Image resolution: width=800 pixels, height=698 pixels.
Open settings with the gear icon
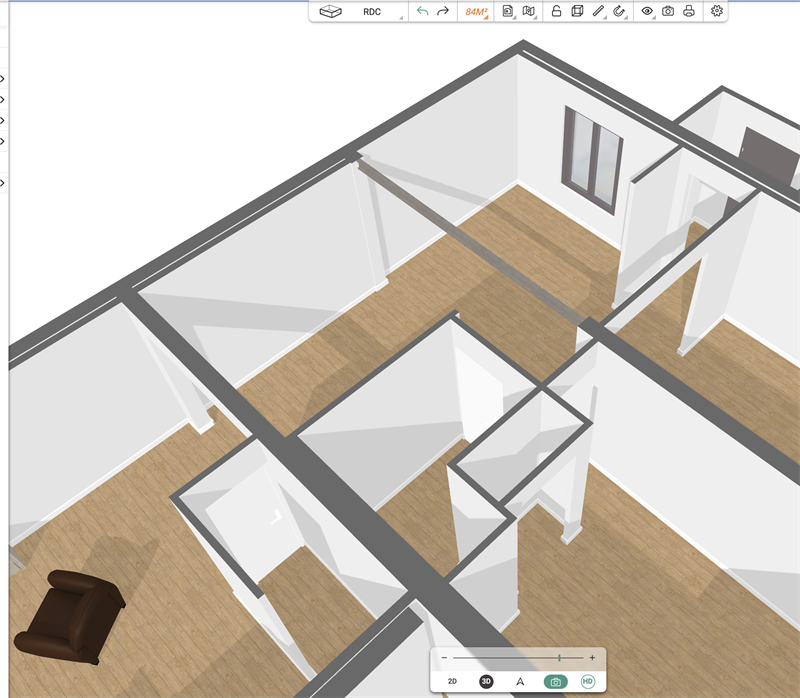716,12
